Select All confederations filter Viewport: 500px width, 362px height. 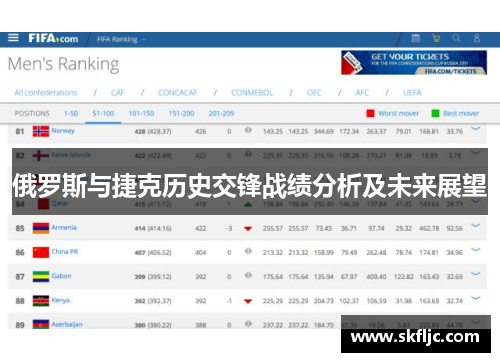coord(46,93)
